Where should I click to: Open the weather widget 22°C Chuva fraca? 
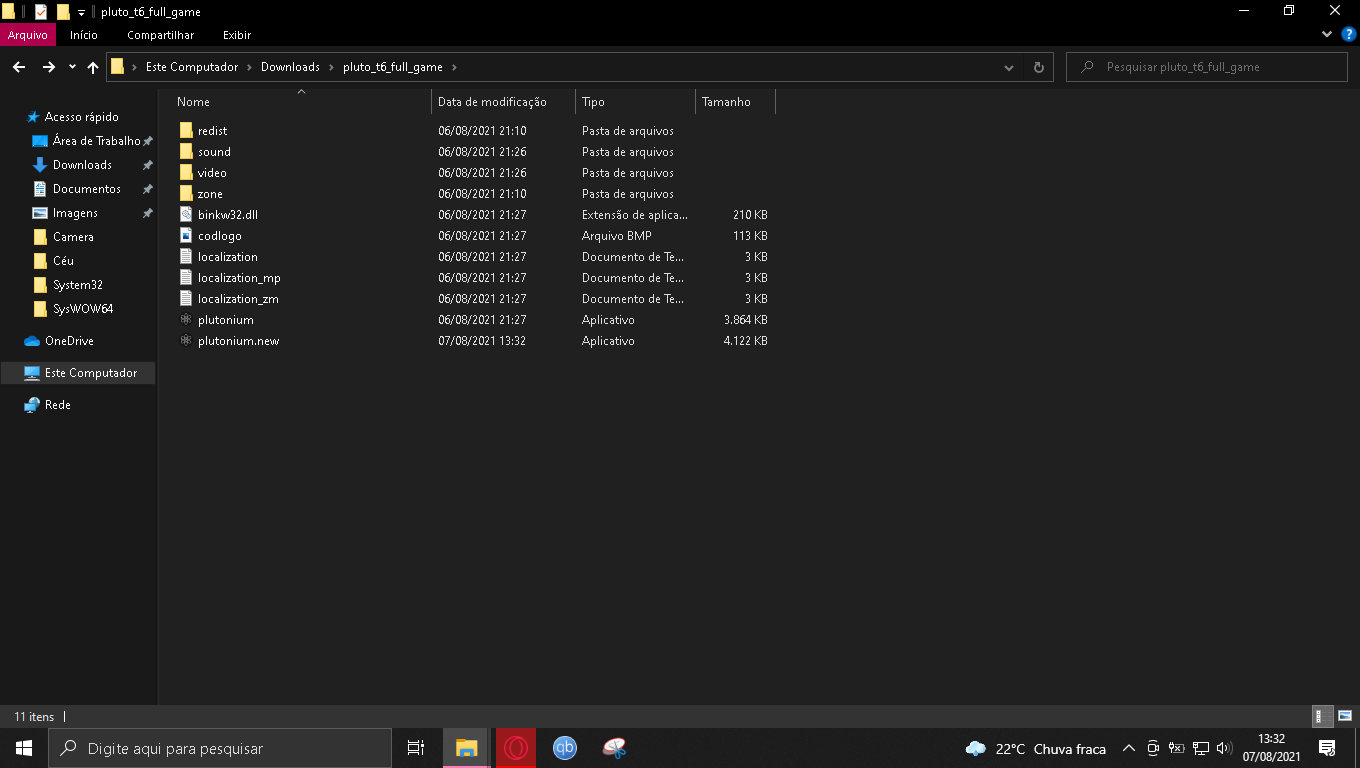1036,748
